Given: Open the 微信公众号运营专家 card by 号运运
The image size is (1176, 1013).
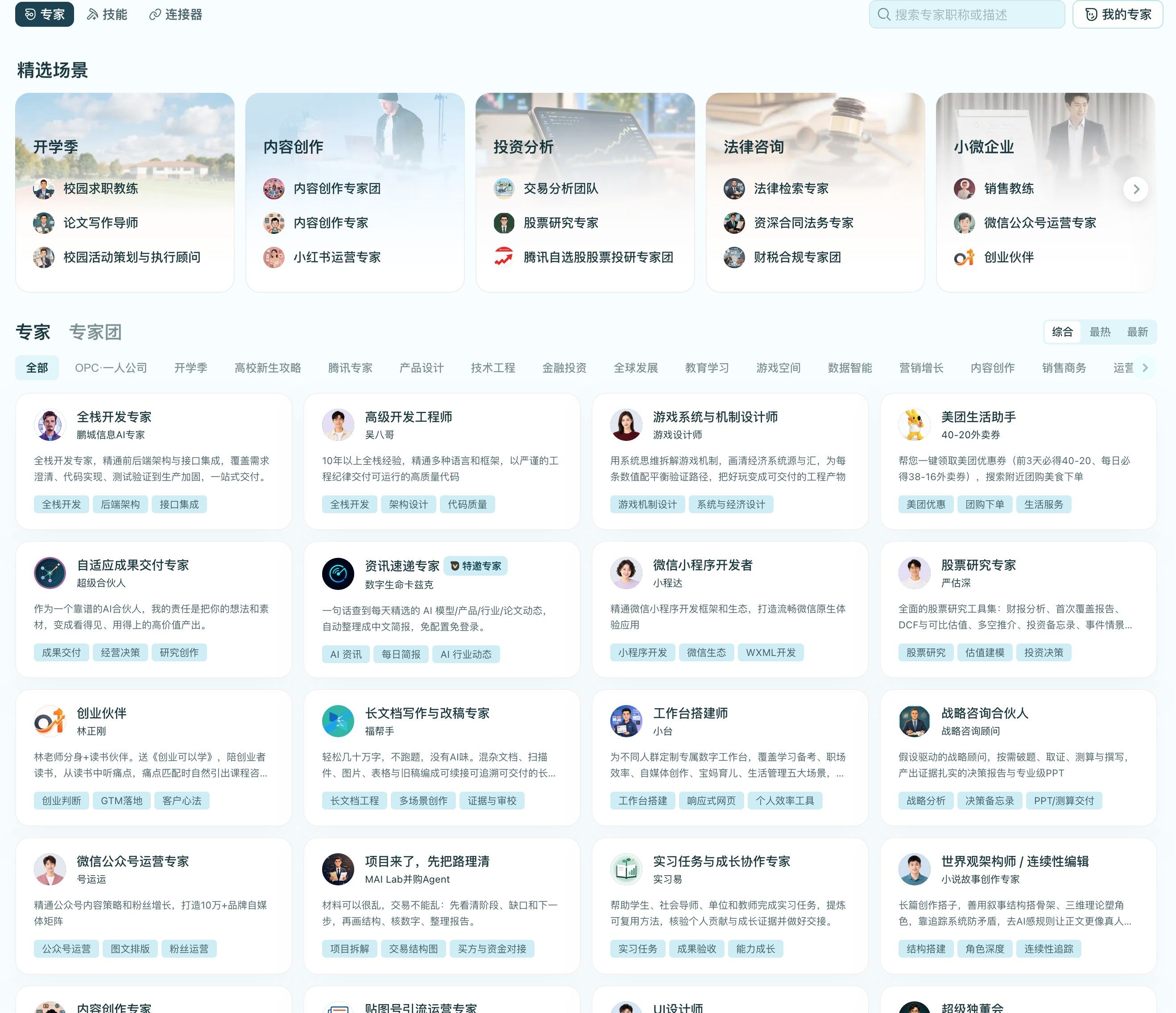Looking at the screenshot, I should click(154, 906).
